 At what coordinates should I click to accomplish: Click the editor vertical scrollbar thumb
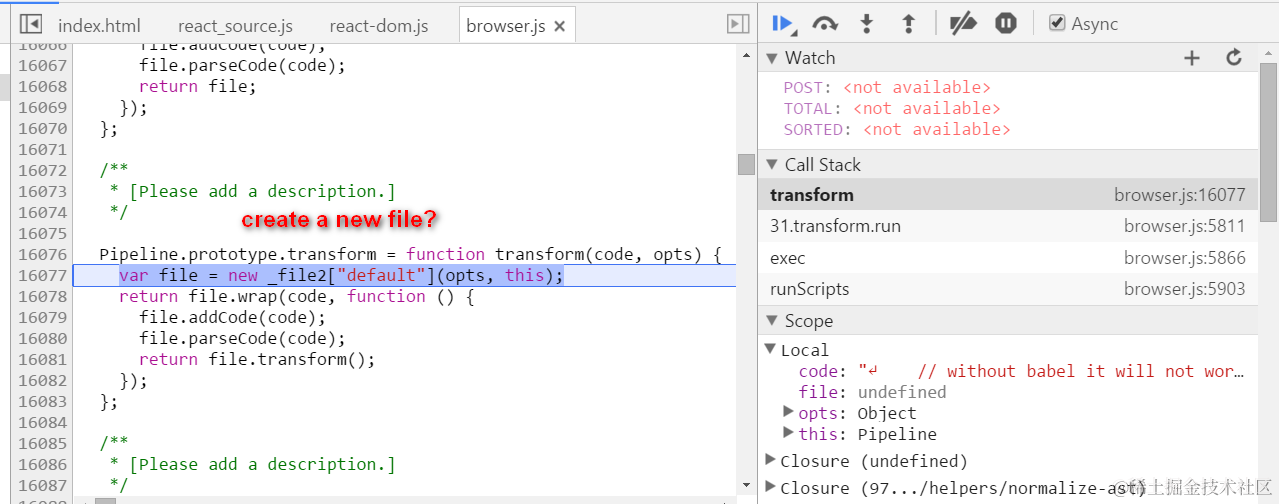pos(746,165)
